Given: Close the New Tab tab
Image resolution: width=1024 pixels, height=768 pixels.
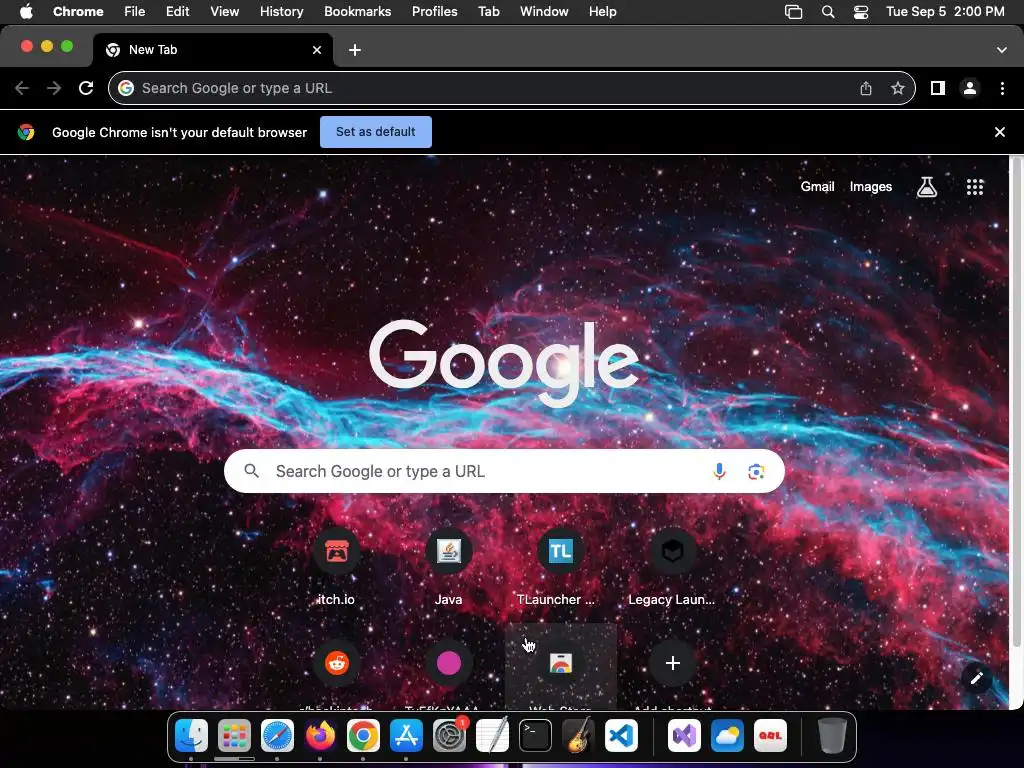Looking at the screenshot, I should click(317, 50).
